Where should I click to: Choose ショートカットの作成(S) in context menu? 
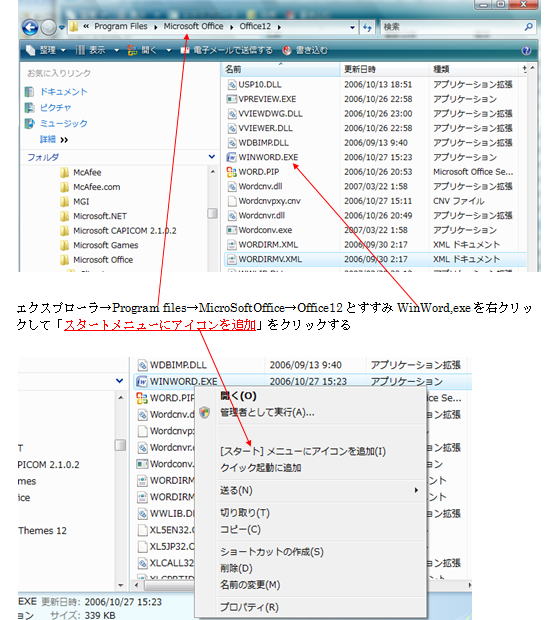272,552
